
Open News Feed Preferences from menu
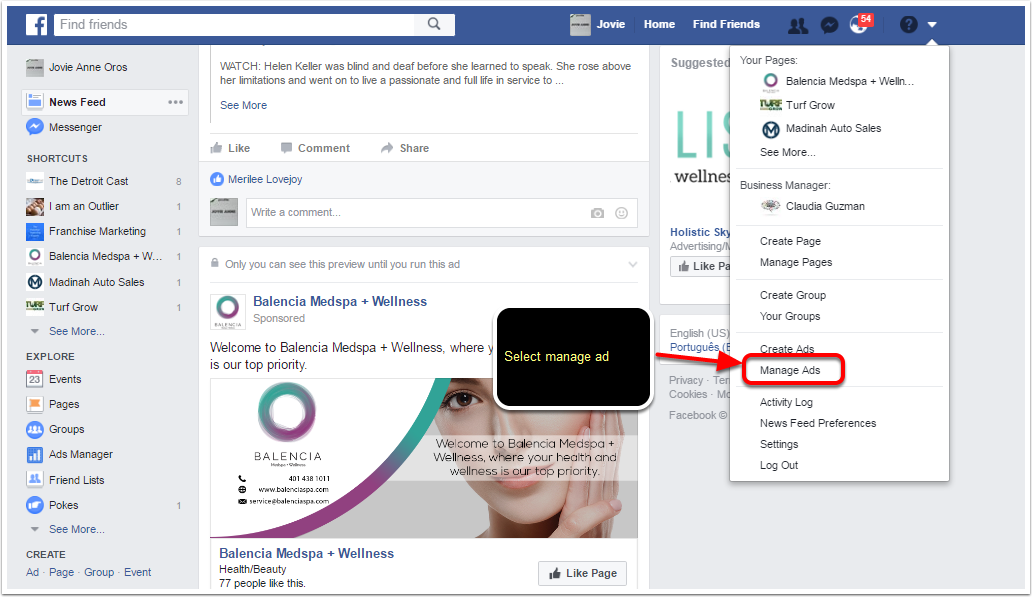pos(818,423)
